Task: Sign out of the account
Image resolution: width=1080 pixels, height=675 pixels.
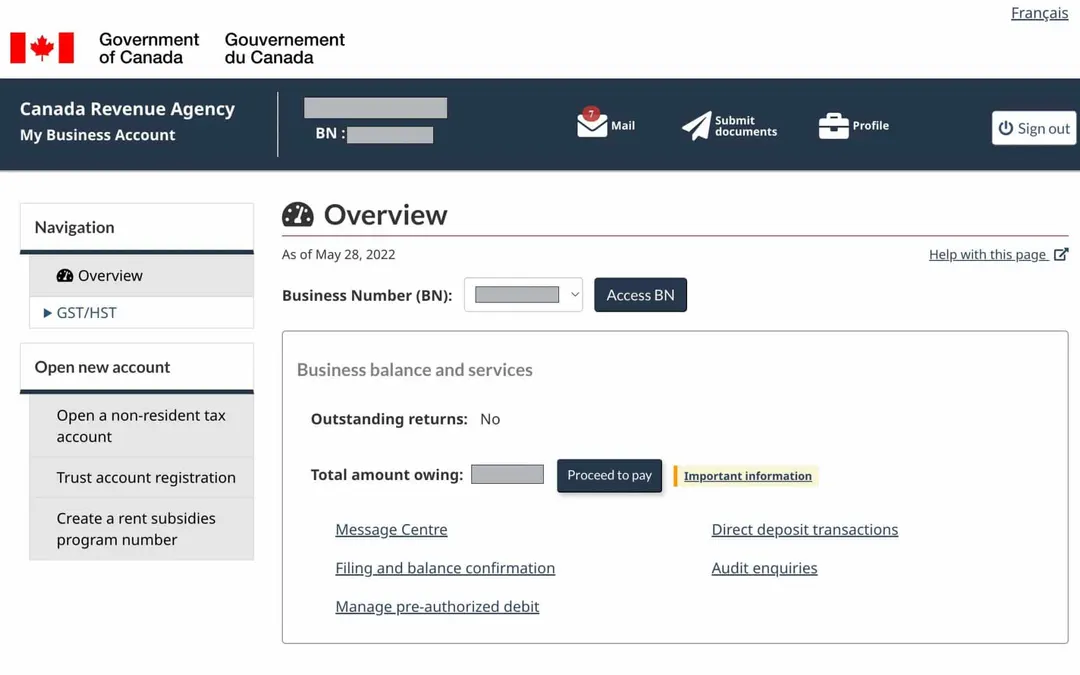Action: [x=1034, y=128]
